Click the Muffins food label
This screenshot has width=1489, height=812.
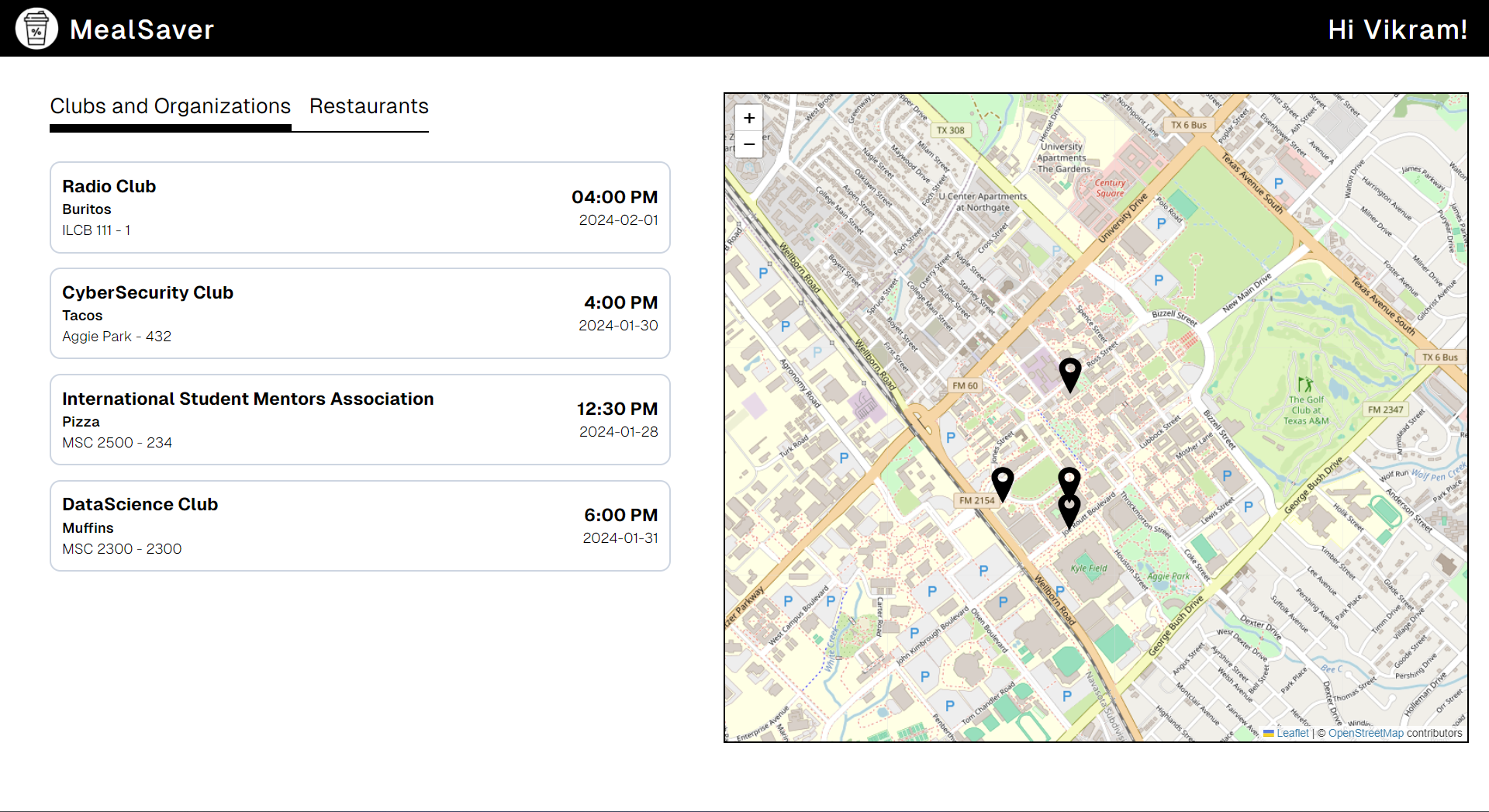pyautogui.click(x=88, y=528)
